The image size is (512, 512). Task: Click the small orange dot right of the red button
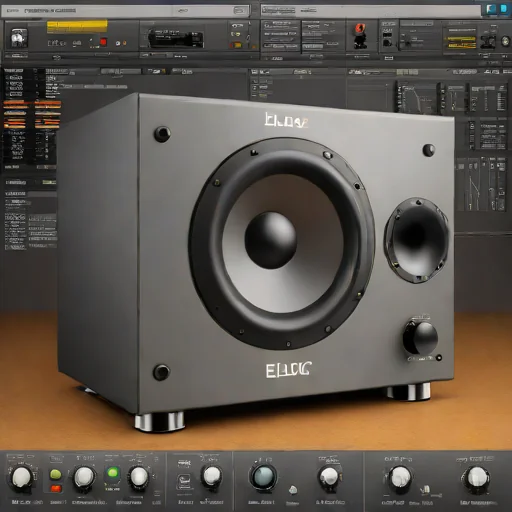[124, 43]
